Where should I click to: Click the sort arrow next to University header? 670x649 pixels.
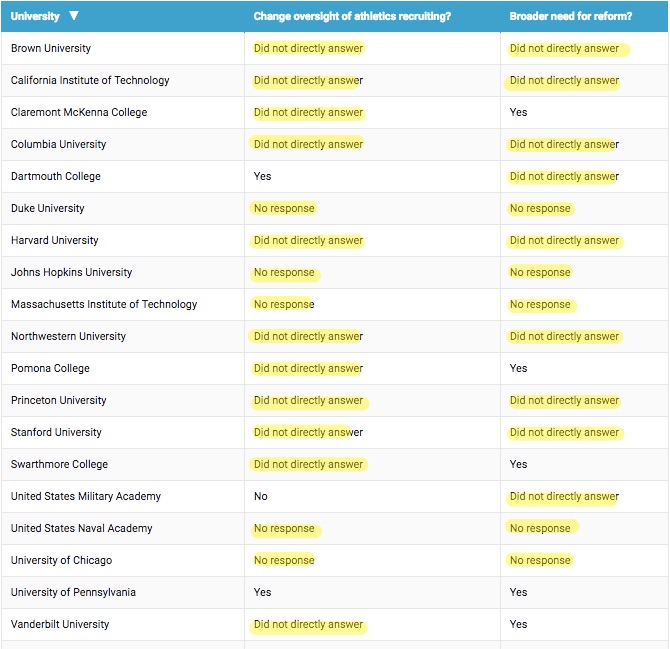(74, 16)
